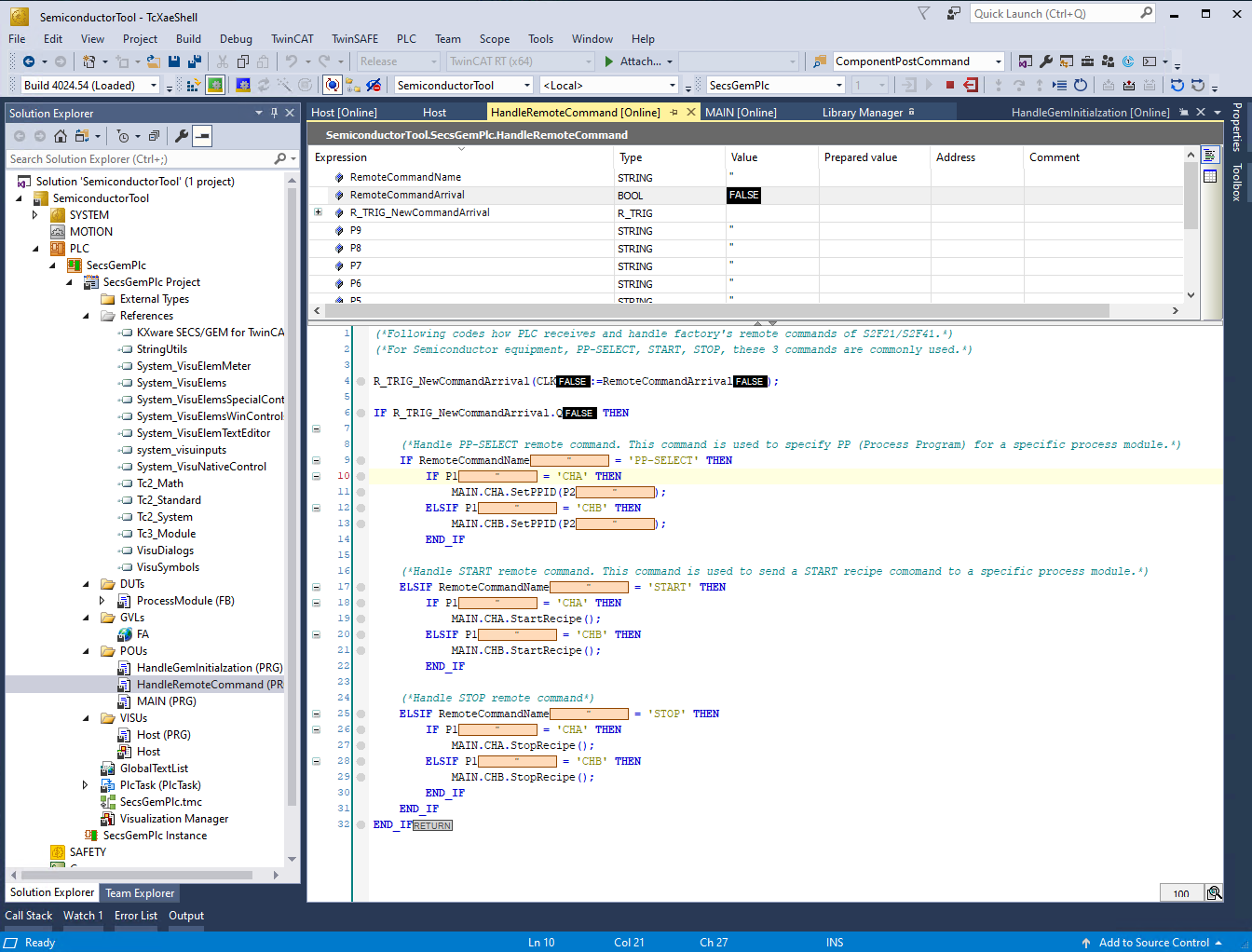This screenshot has height=952, width=1252.
Task: Click the Save floppy disk icon
Action: tap(174, 61)
